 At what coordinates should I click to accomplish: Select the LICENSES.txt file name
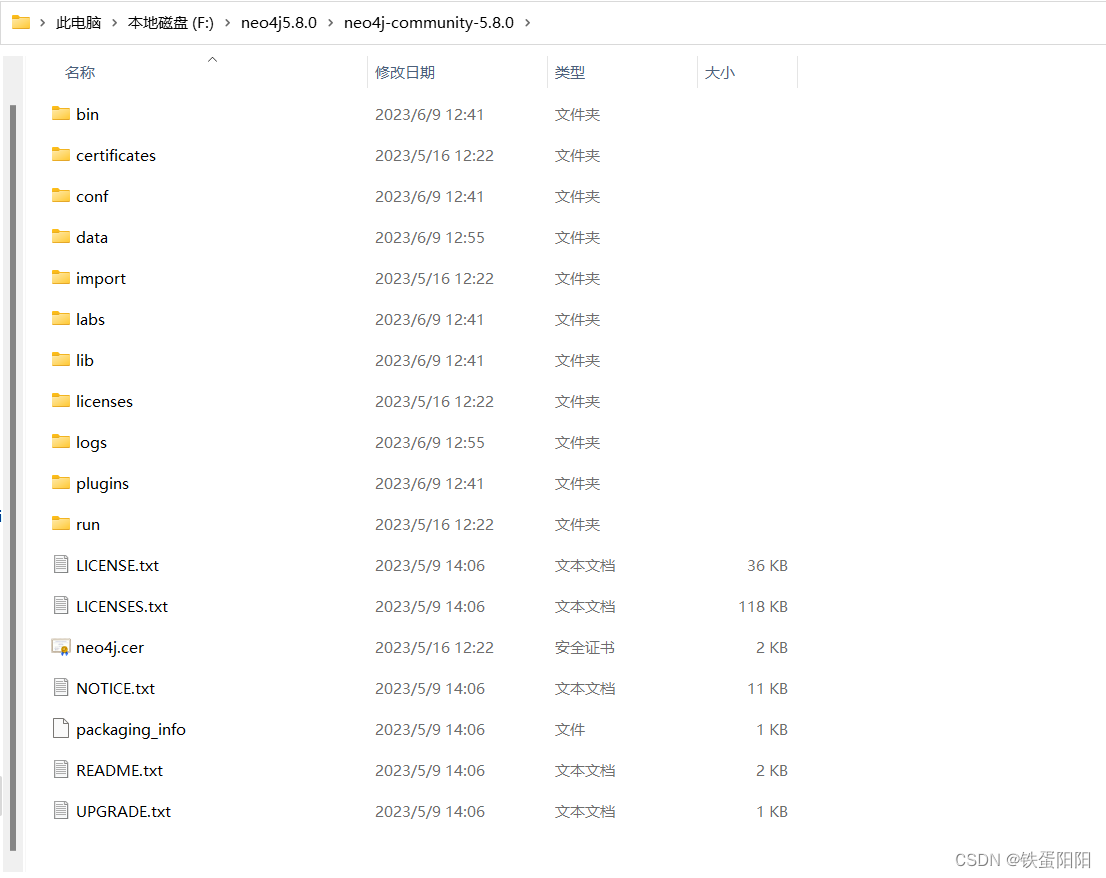[122, 606]
